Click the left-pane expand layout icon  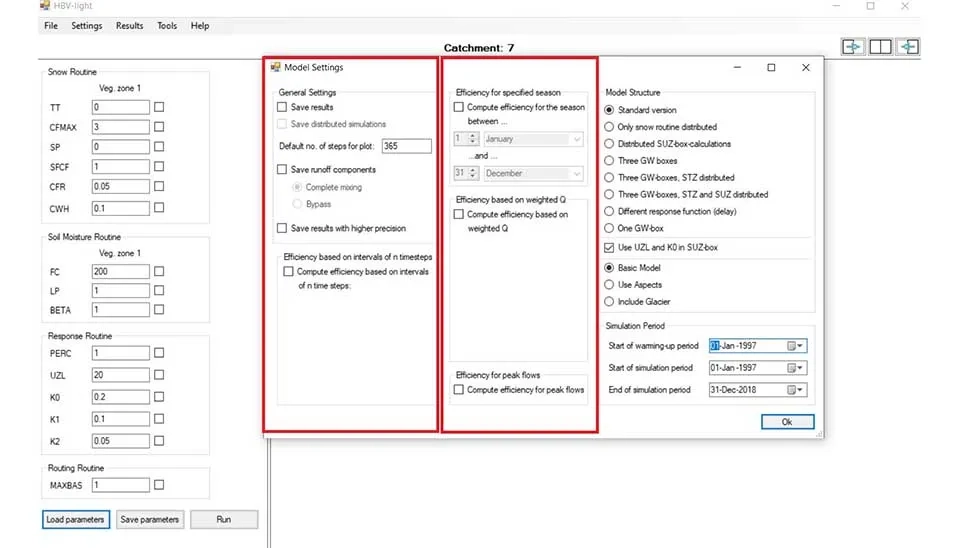coord(853,47)
